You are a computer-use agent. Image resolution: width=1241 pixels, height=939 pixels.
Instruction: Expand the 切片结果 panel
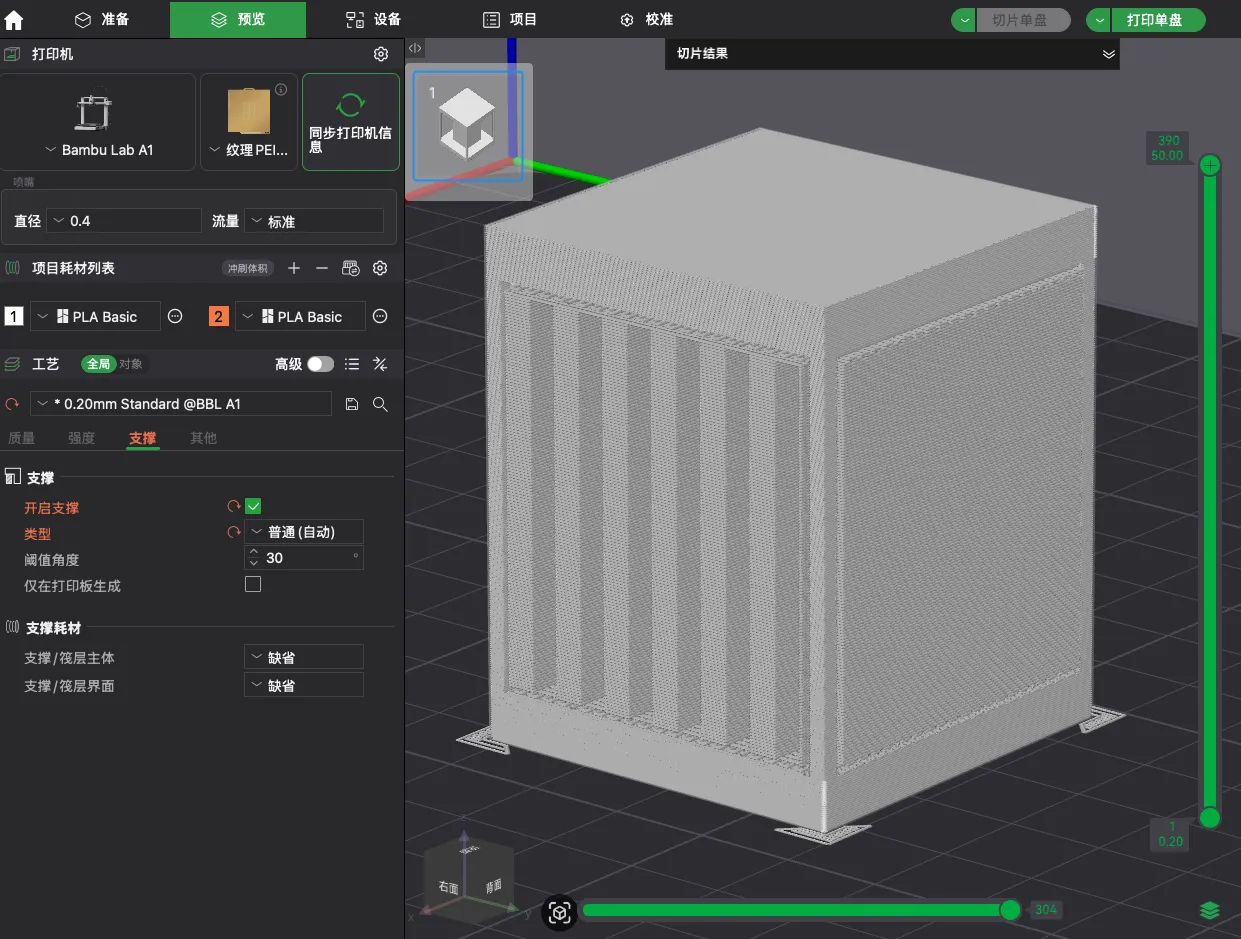pyautogui.click(x=1108, y=54)
